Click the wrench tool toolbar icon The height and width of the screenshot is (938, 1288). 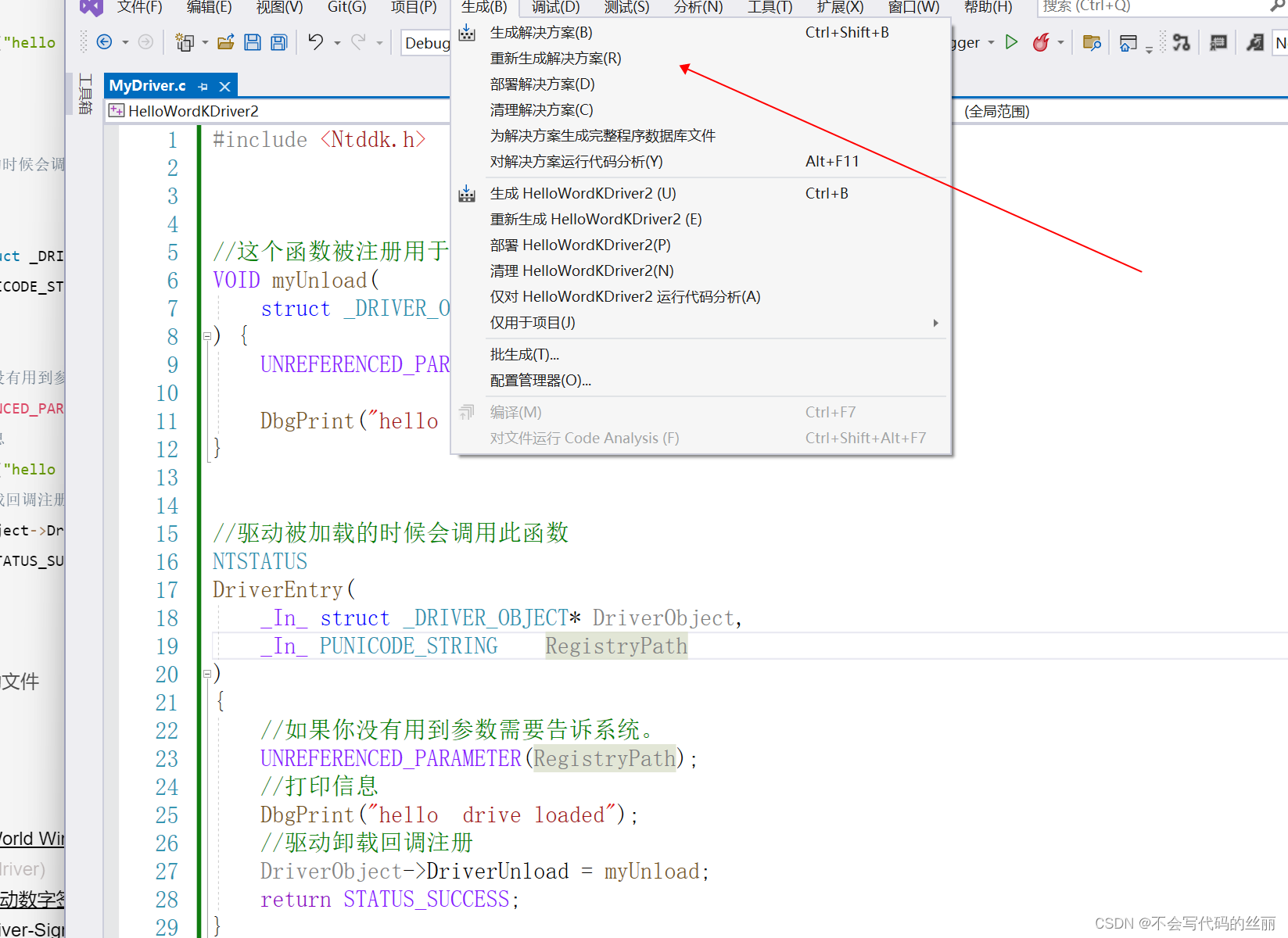coord(1255,42)
